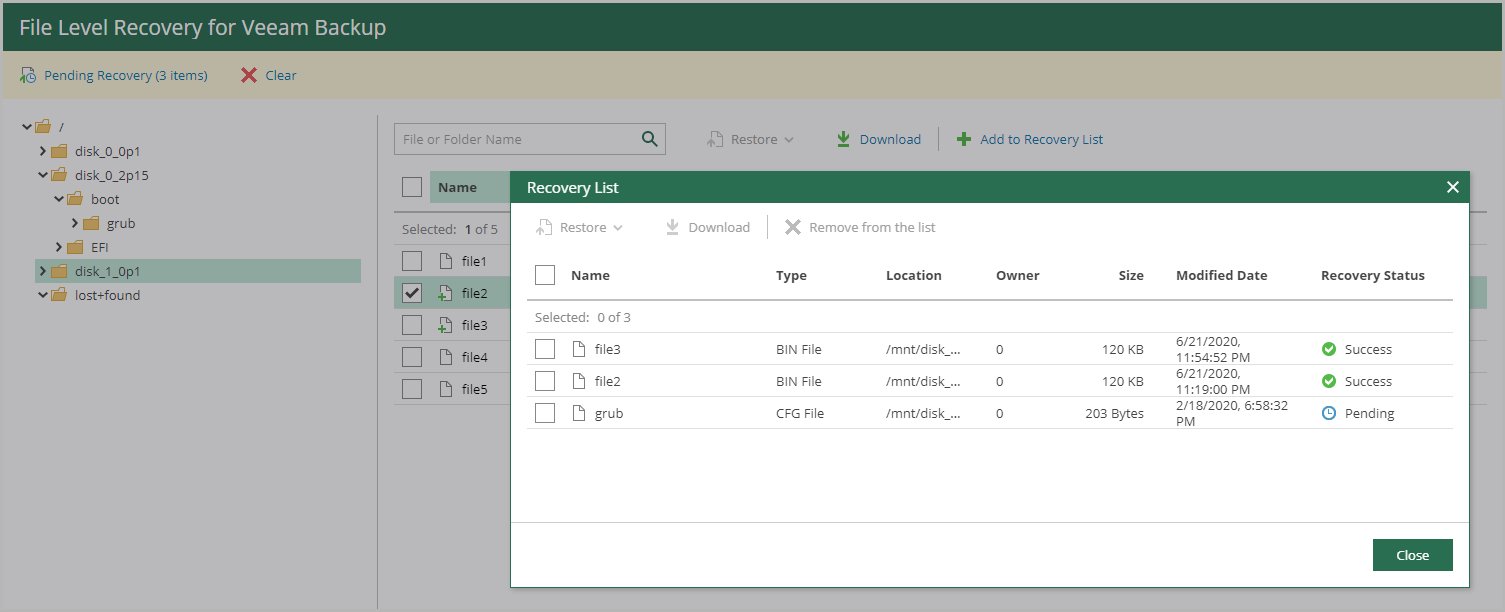Click file3 document icon in Recovery List
The image size is (1505, 612).
[x=579, y=349]
